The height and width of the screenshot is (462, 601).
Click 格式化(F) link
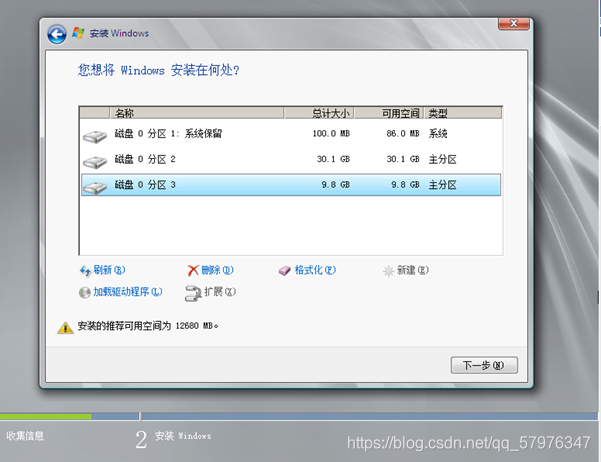315,270
